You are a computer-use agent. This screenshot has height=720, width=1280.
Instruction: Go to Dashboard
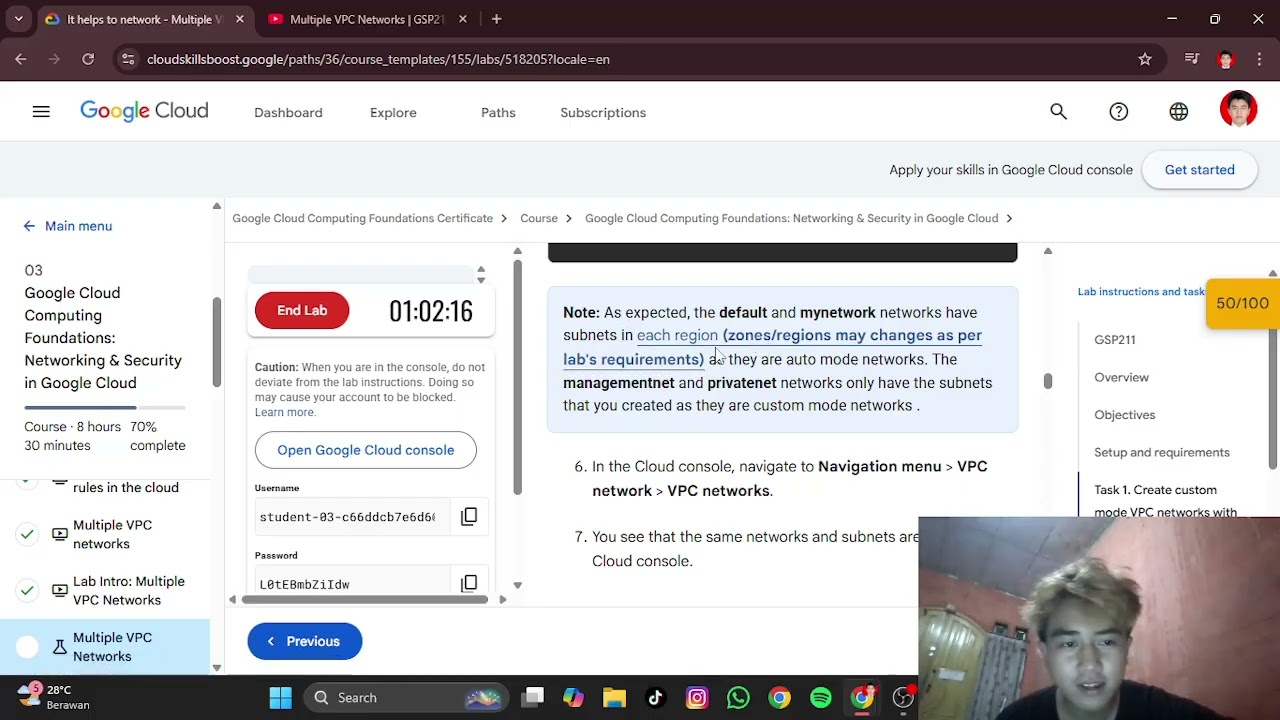(288, 112)
